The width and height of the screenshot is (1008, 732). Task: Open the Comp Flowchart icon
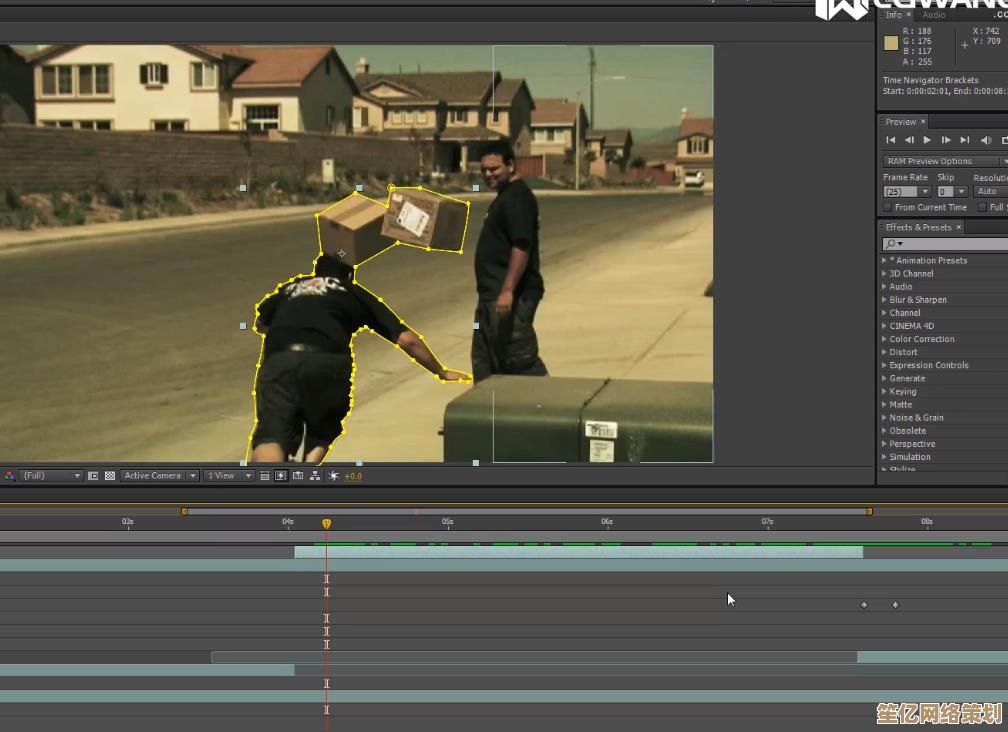coord(315,476)
